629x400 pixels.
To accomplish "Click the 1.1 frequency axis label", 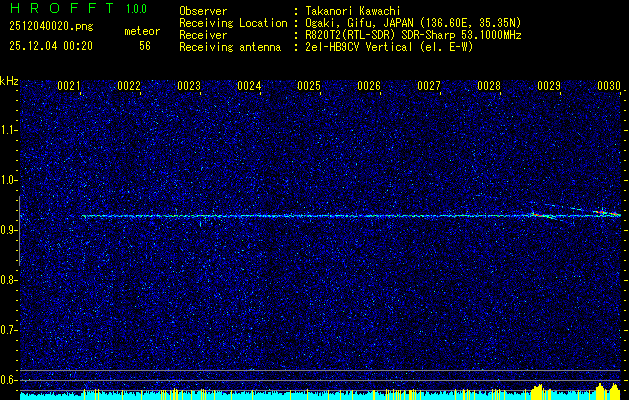I will [8, 130].
